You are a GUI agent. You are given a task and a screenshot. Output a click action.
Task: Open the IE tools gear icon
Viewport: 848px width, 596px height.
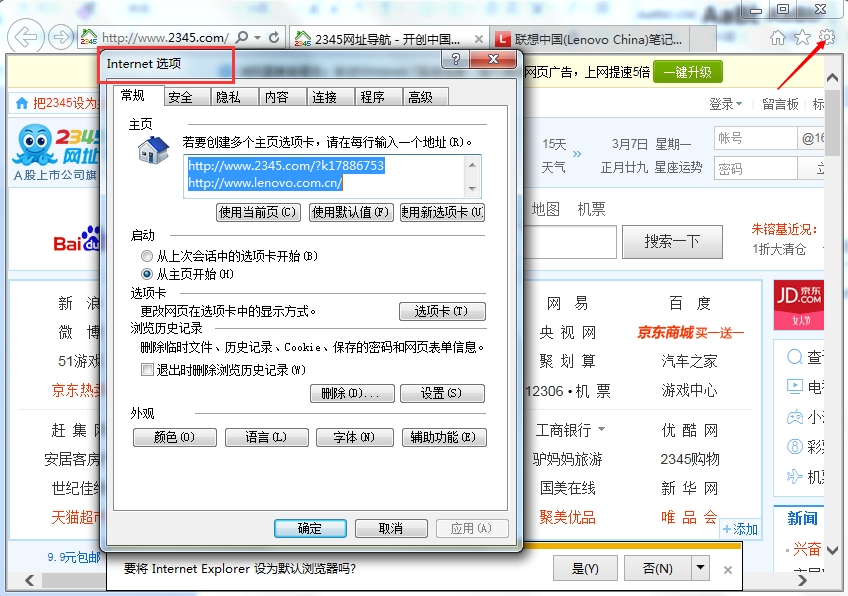click(x=826, y=37)
